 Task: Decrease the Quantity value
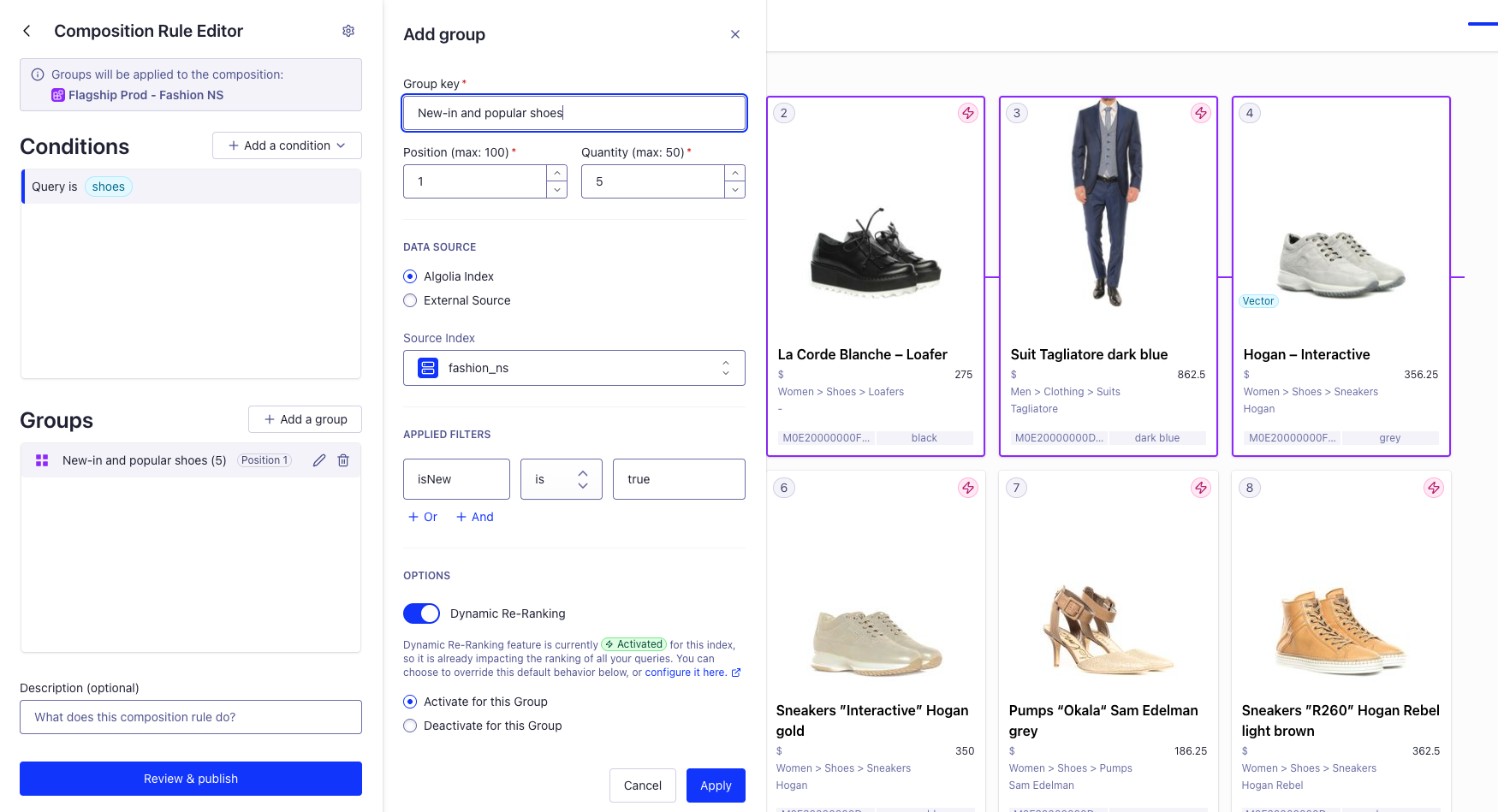735,190
